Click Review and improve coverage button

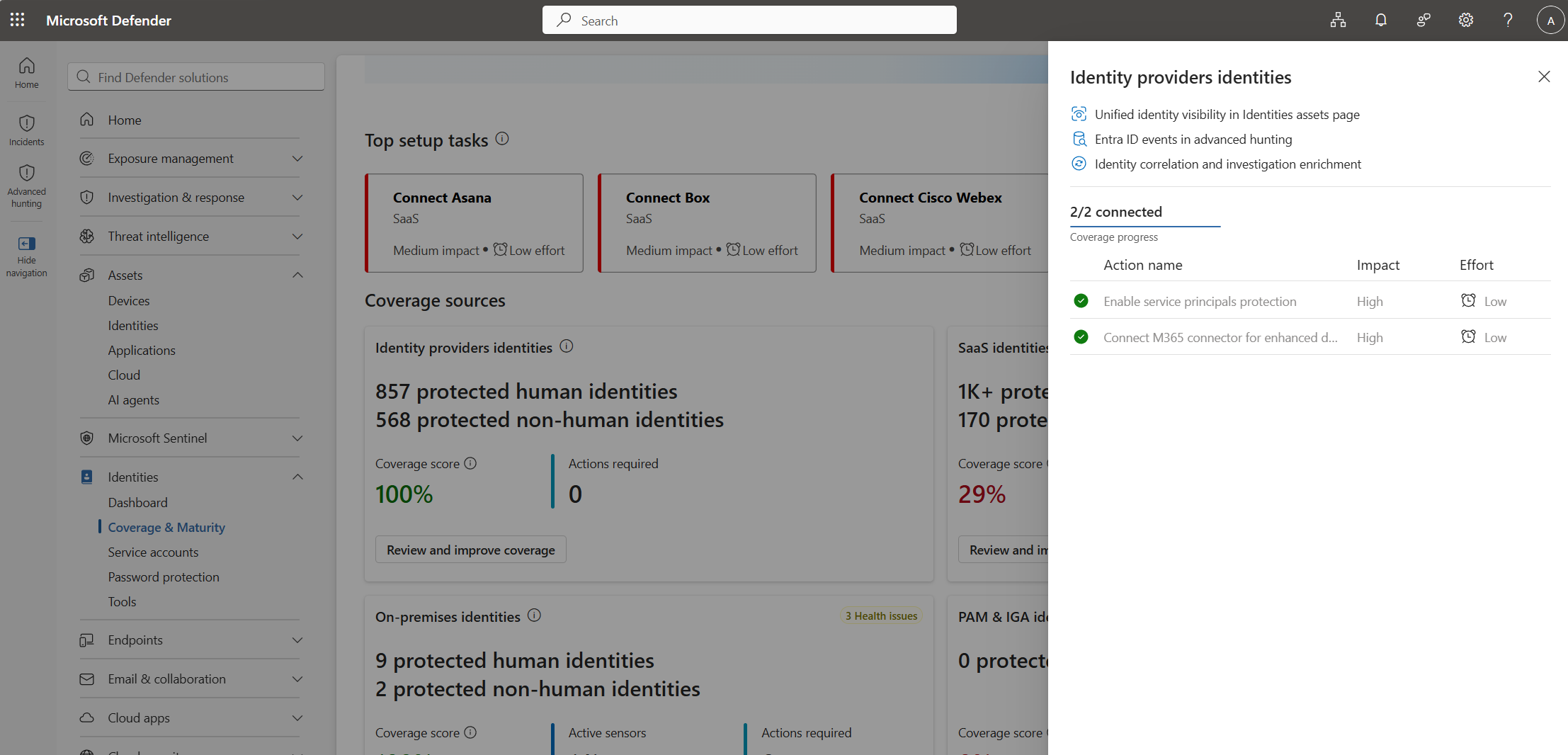click(471, 550)
